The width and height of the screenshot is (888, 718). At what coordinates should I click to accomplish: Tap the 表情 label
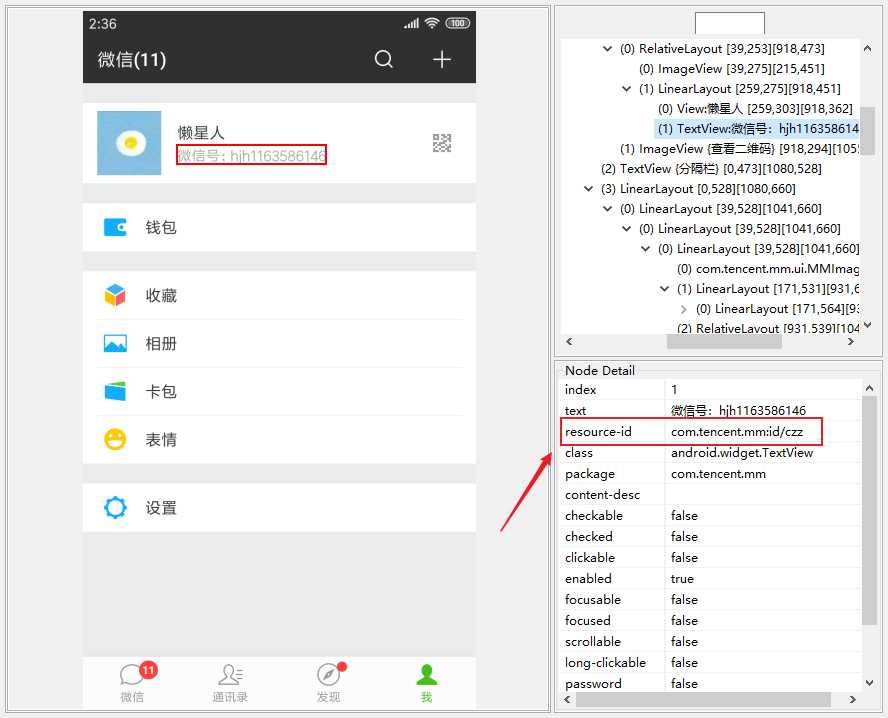coord(161,439)
